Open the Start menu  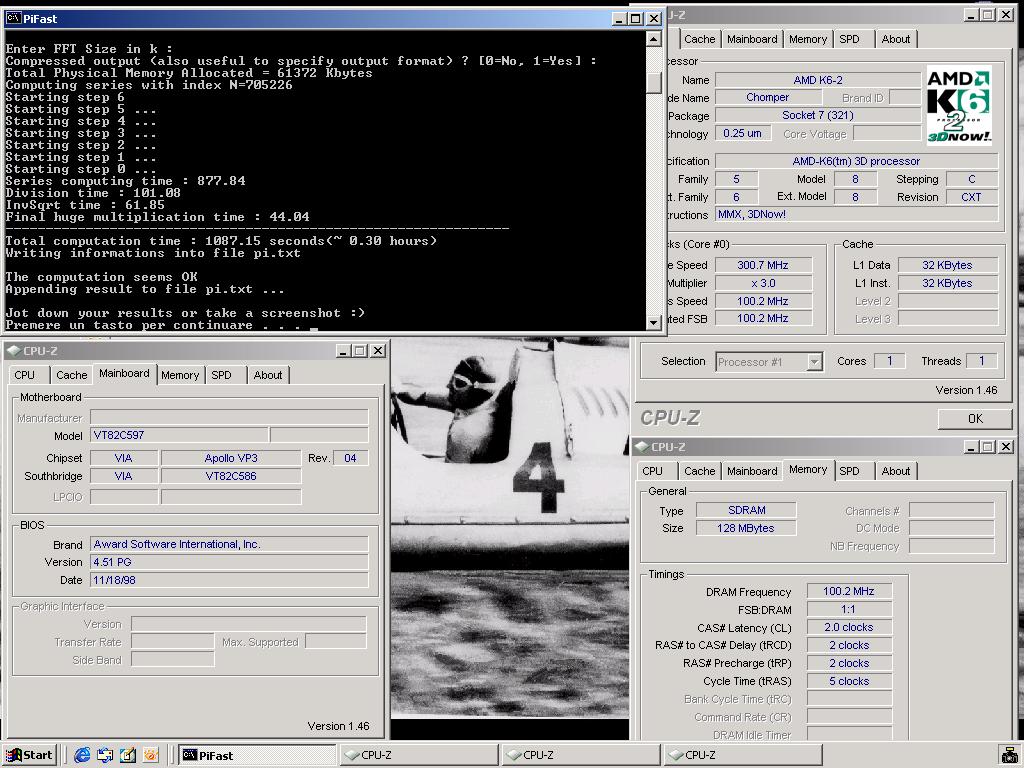30,755
